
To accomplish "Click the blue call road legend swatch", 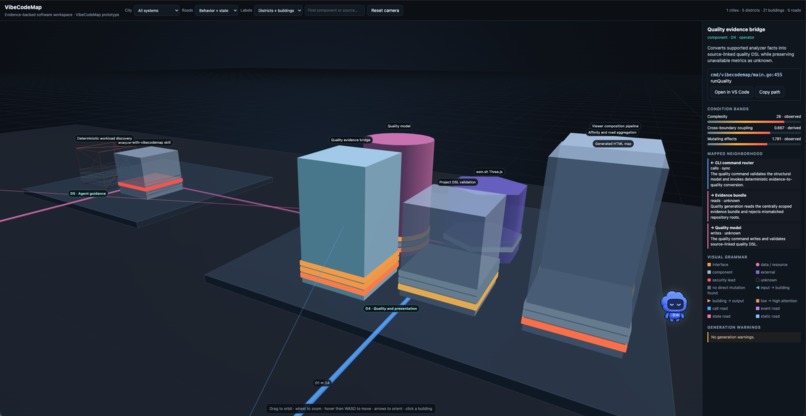I will [709, 309].
